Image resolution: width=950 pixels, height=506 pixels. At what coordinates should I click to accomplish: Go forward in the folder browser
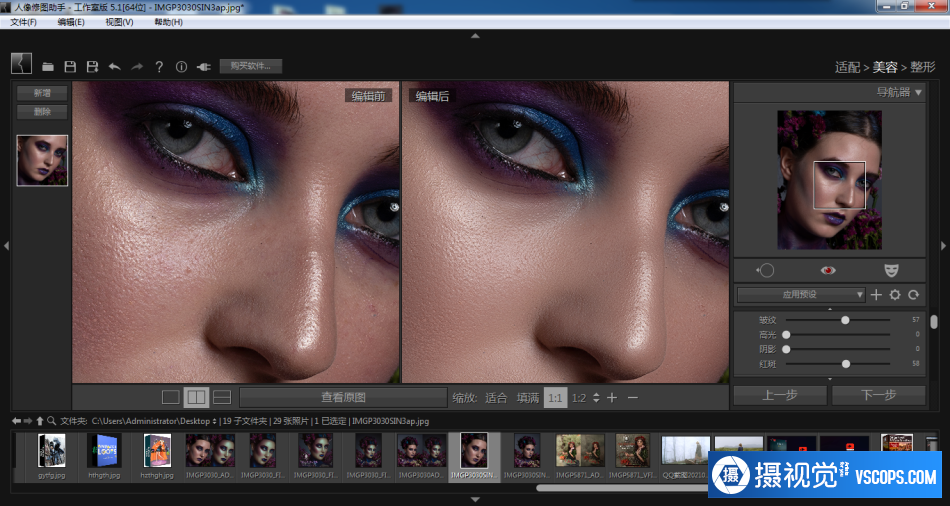tap(28, 421)
